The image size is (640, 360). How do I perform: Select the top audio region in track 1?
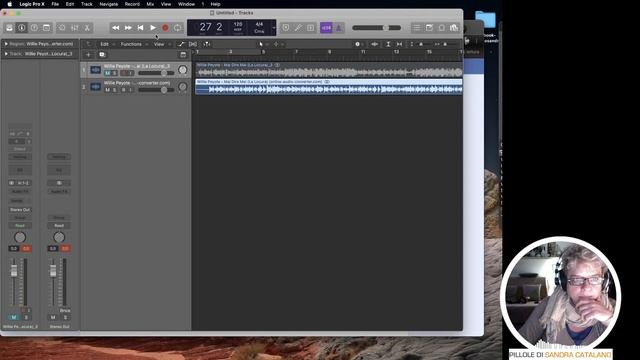[x=329, y=70]
